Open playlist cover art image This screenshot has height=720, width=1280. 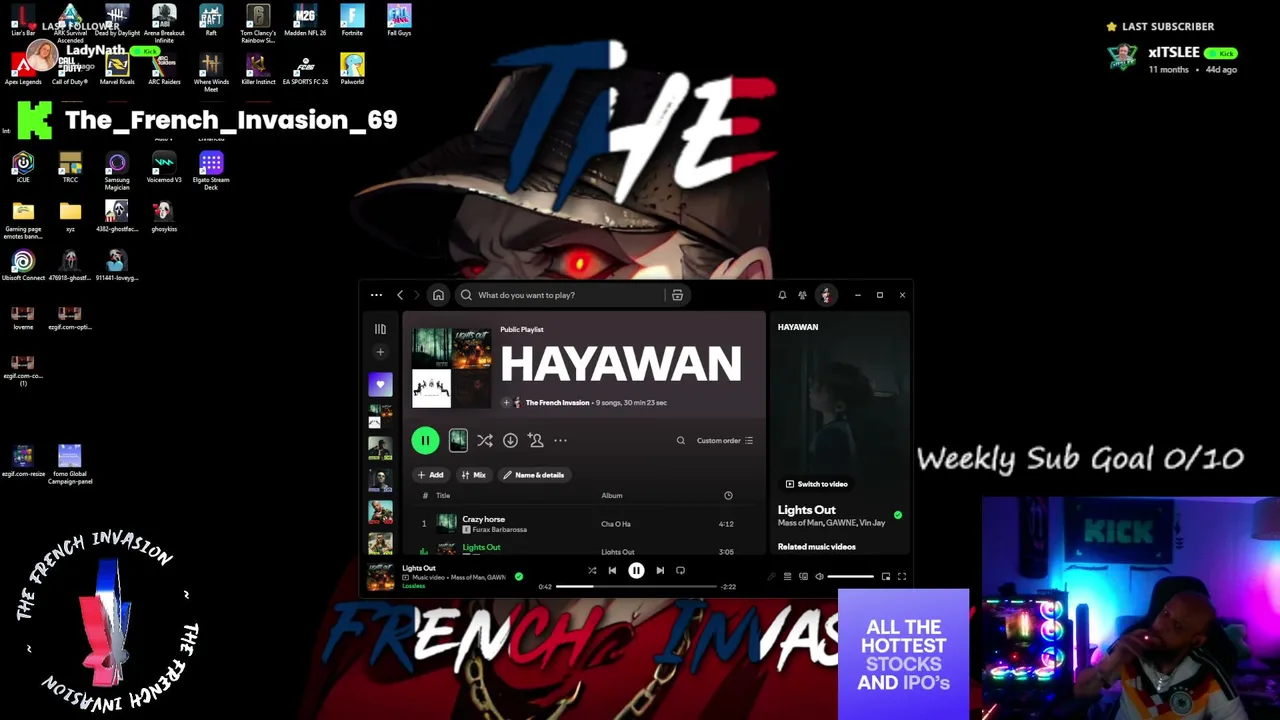pos(452,368)
